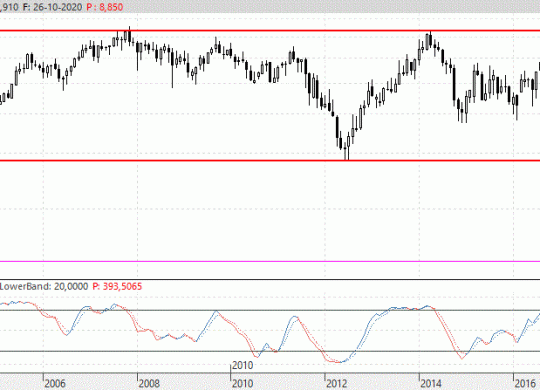
Task: Click the oscillator's upper band gray line
Action: [270, 310]
